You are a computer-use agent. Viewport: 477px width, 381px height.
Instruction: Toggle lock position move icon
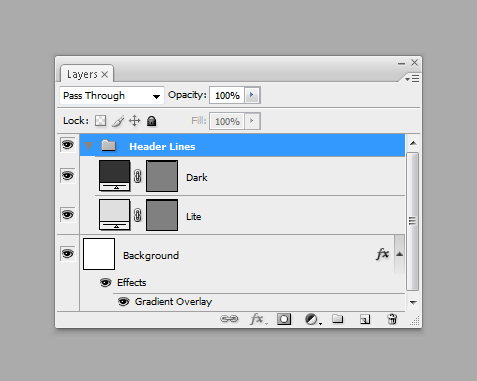point(135,121)
